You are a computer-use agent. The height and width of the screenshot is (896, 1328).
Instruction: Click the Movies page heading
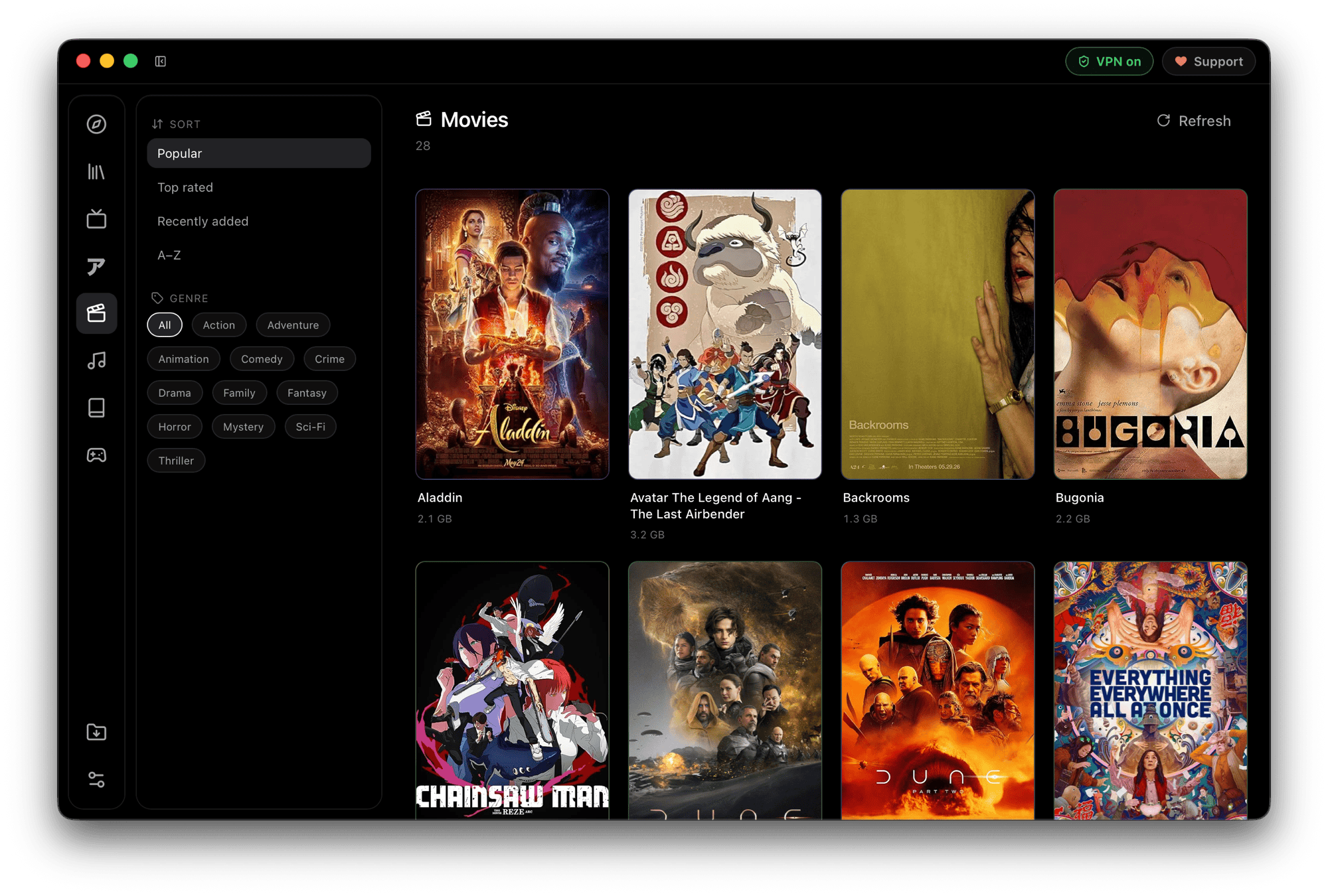(x=474, y=119)
